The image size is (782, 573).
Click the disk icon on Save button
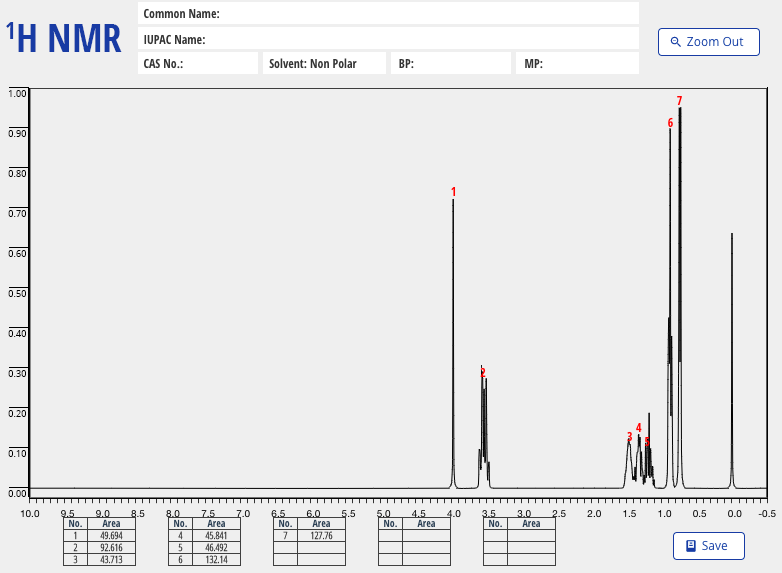[691, 546]
